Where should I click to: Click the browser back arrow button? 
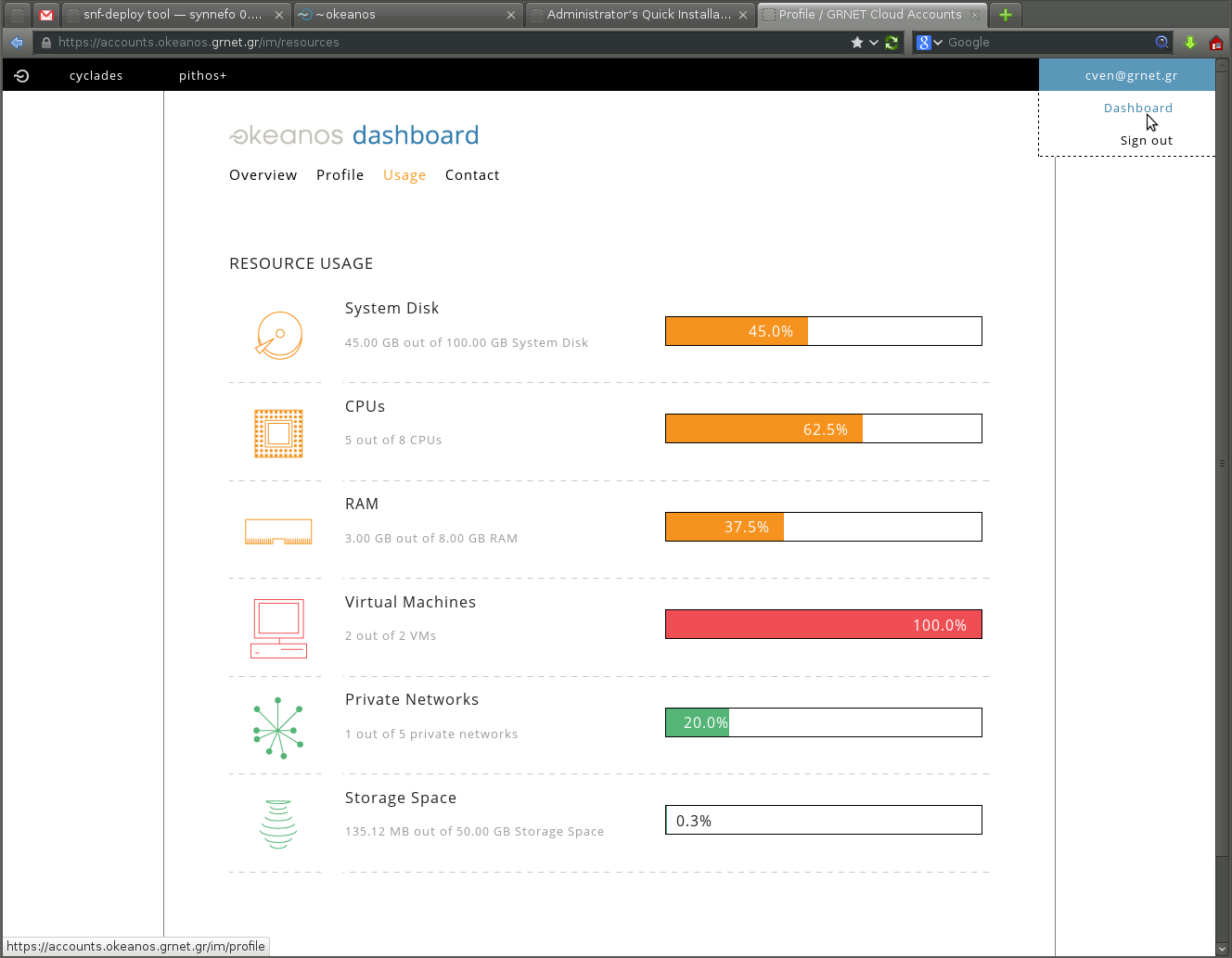click(x=17, y=42)
